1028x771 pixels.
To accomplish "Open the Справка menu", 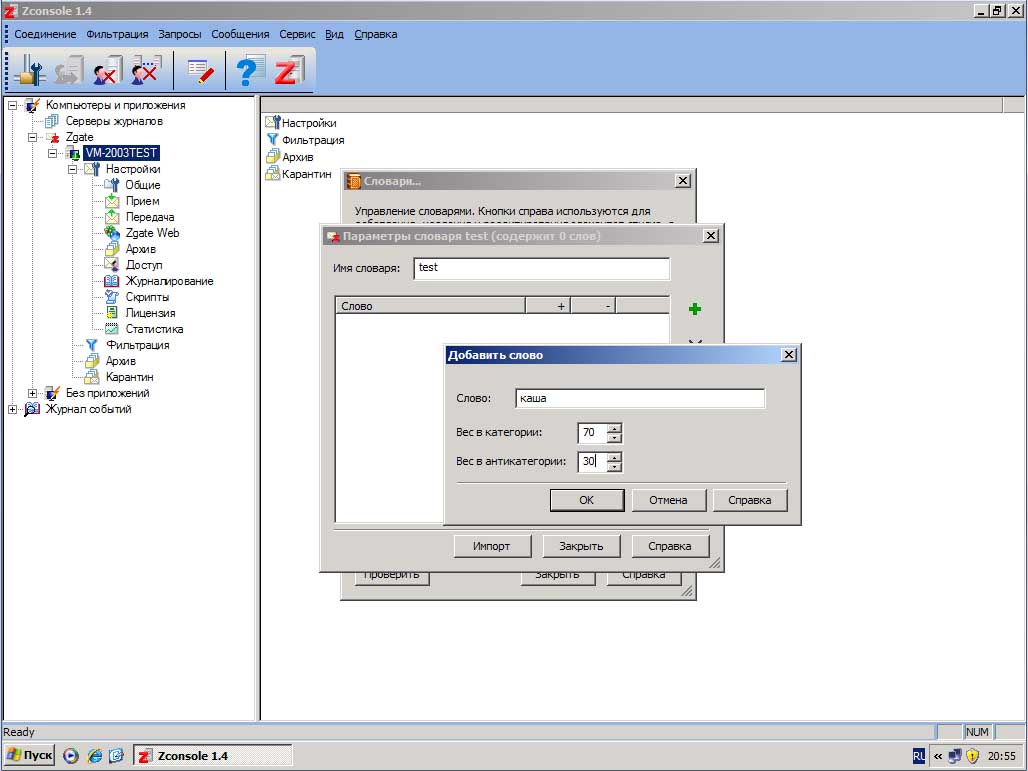I will (x=376, y=34).
